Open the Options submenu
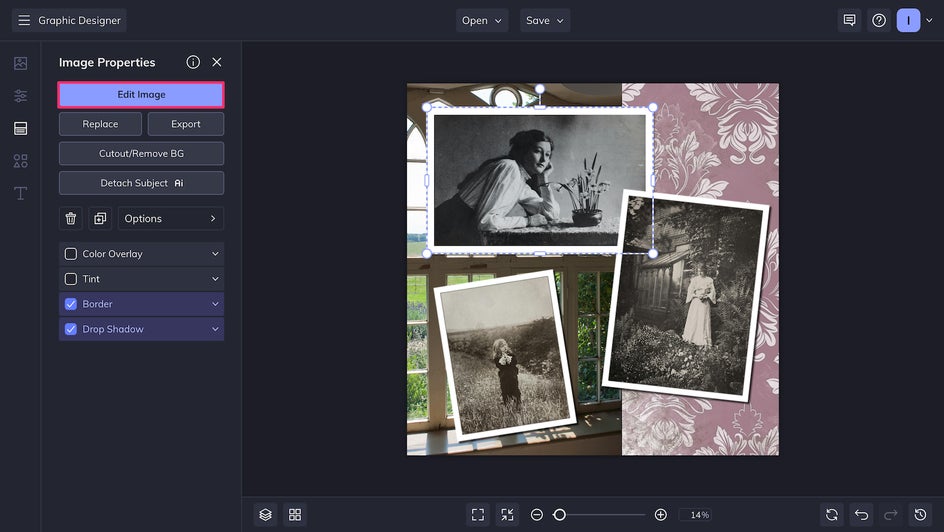Viewport: 944px width, 532px height. tap(170, 218)
